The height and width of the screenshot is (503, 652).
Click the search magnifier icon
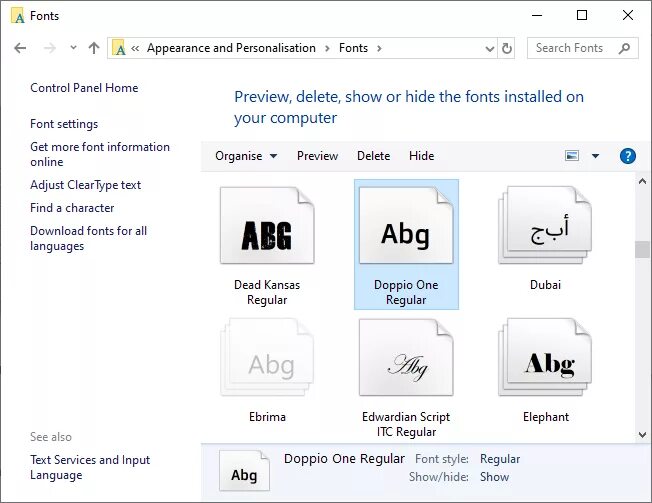coord(624,48)
